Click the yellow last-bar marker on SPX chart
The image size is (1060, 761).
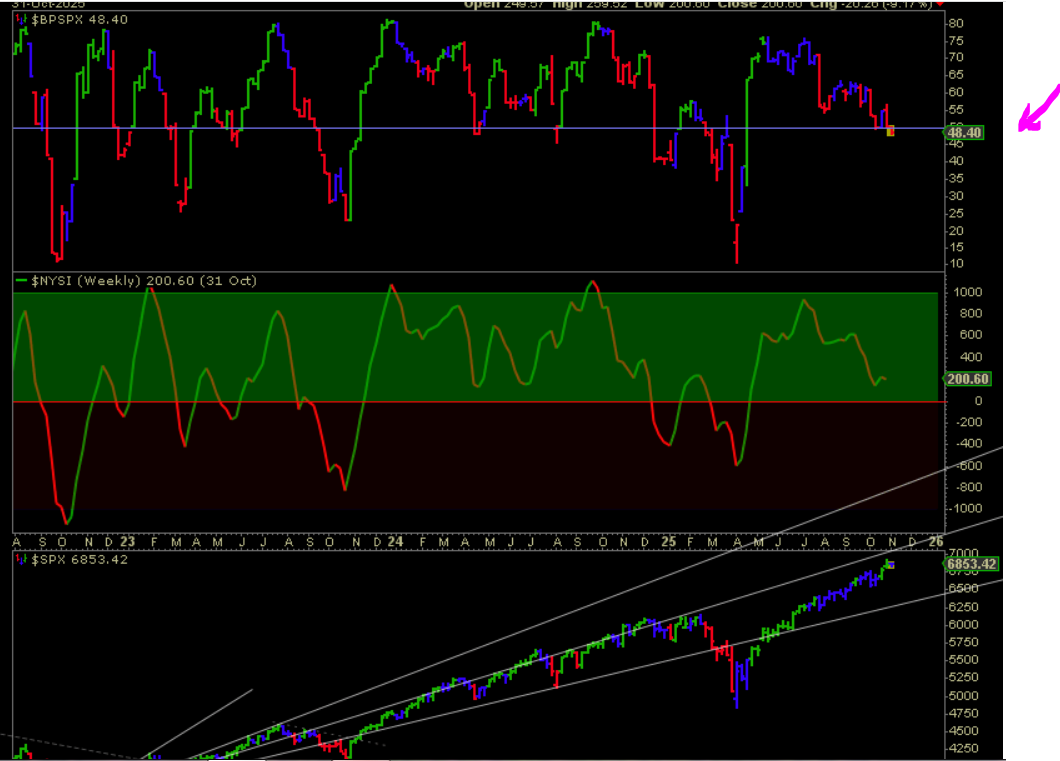tap(890, 565)
